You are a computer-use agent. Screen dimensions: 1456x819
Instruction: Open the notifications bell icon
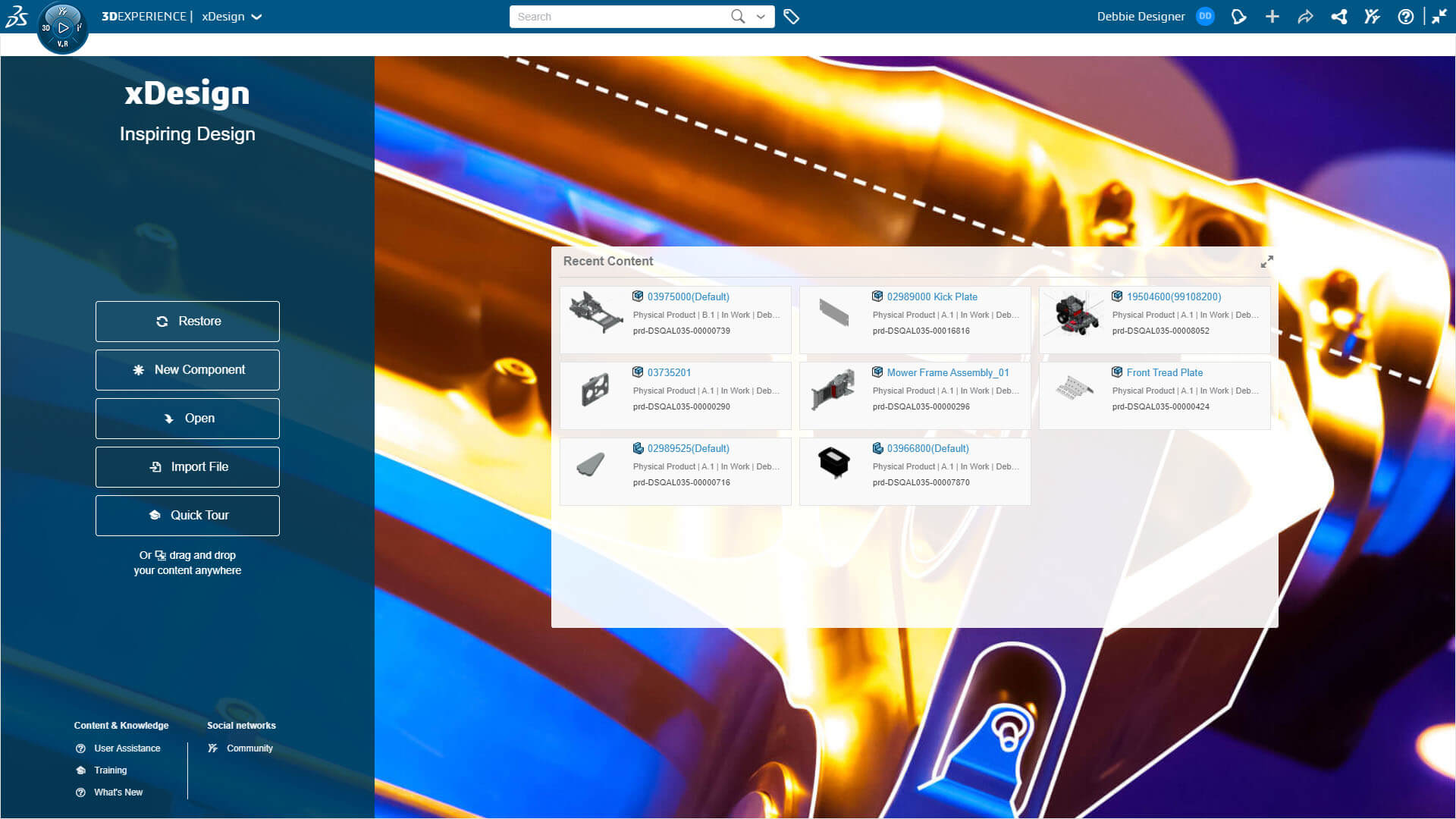[1238, 17]
